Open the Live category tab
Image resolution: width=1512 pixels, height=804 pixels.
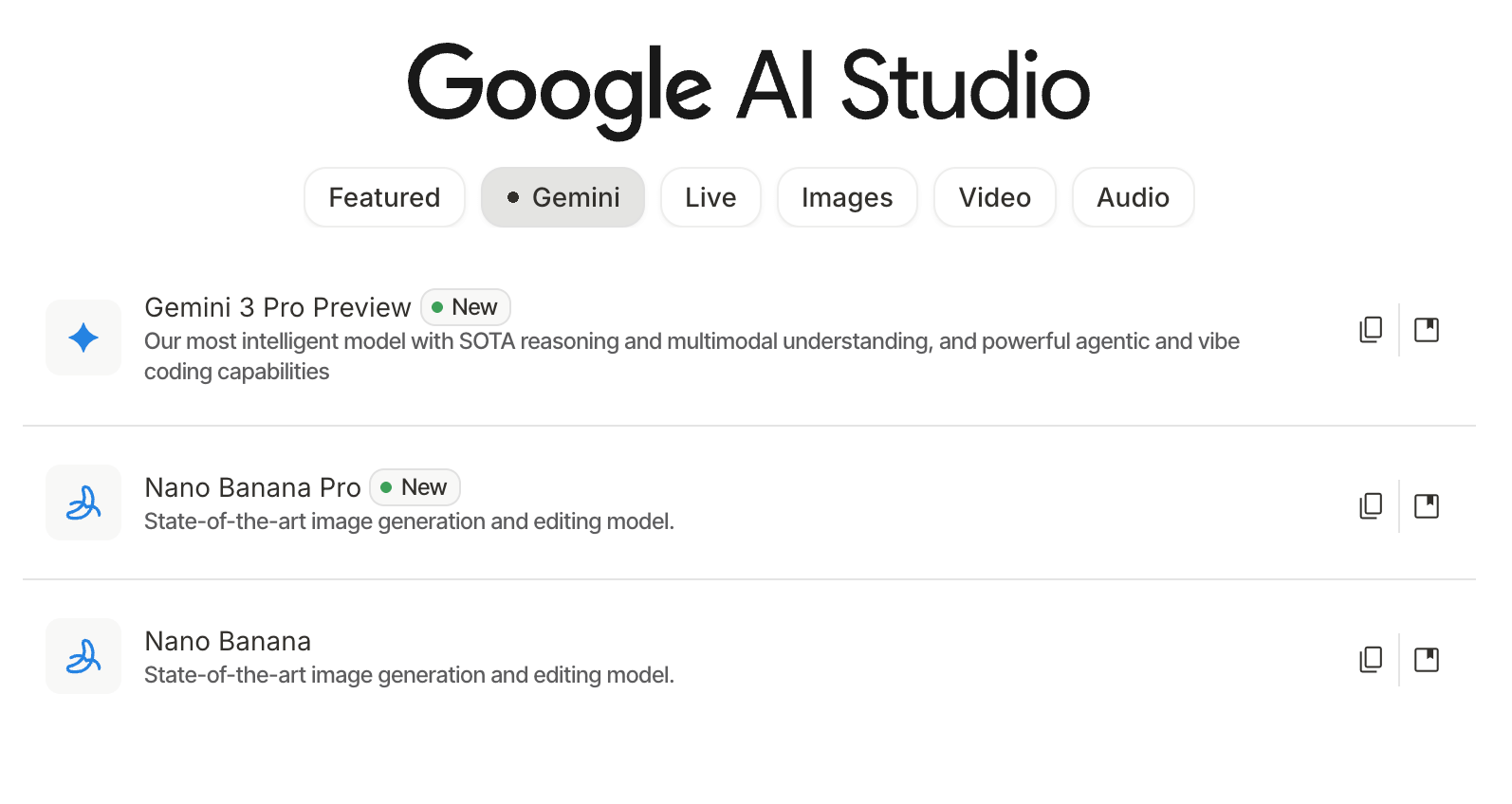click(710, 197)
